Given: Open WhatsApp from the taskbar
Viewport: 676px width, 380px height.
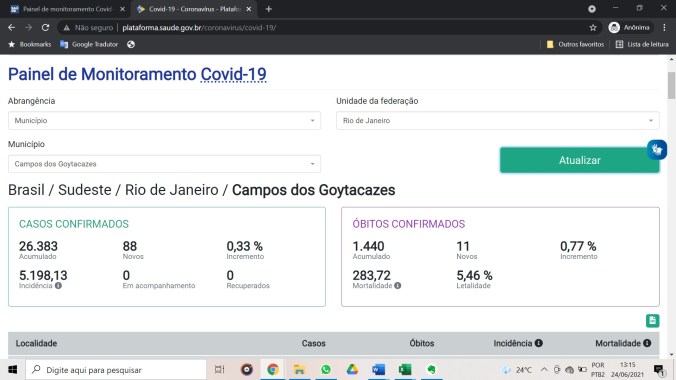Looking at the screenshot, I should (326, 370).
